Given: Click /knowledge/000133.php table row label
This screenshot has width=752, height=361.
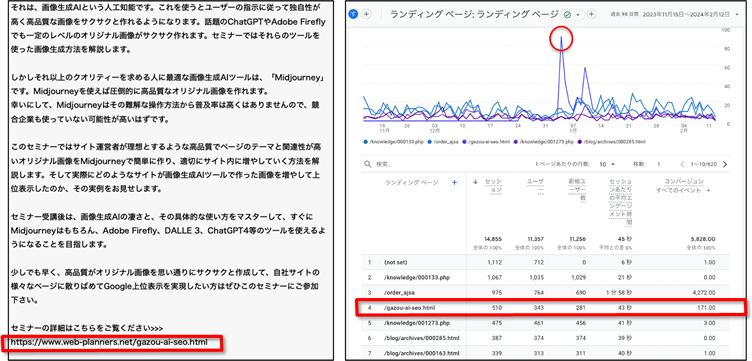Looking at the screenshot, I should tap(416, 278).
